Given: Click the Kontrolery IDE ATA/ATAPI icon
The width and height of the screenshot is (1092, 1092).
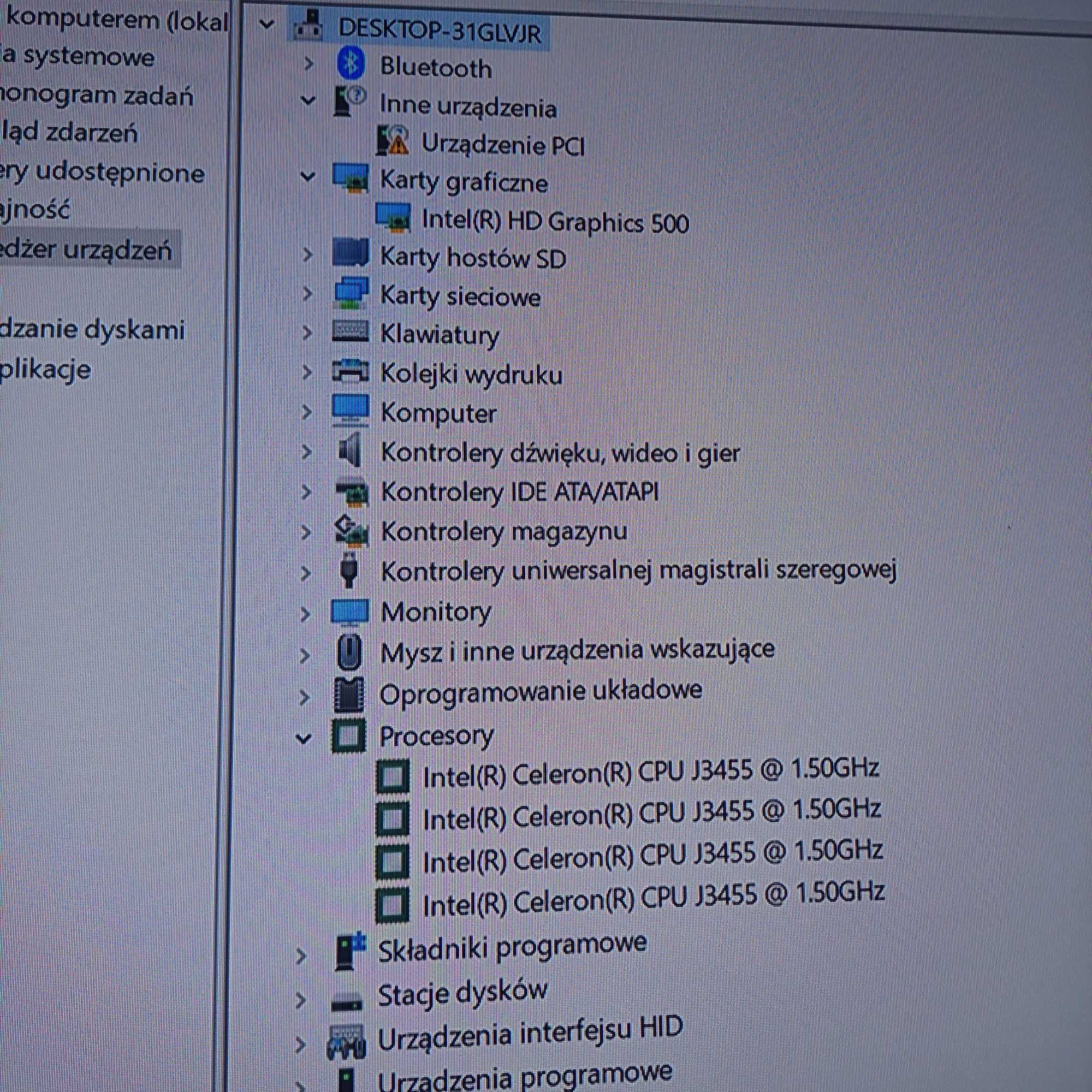Looking at the screenshot, I should [x=352, y=492].
